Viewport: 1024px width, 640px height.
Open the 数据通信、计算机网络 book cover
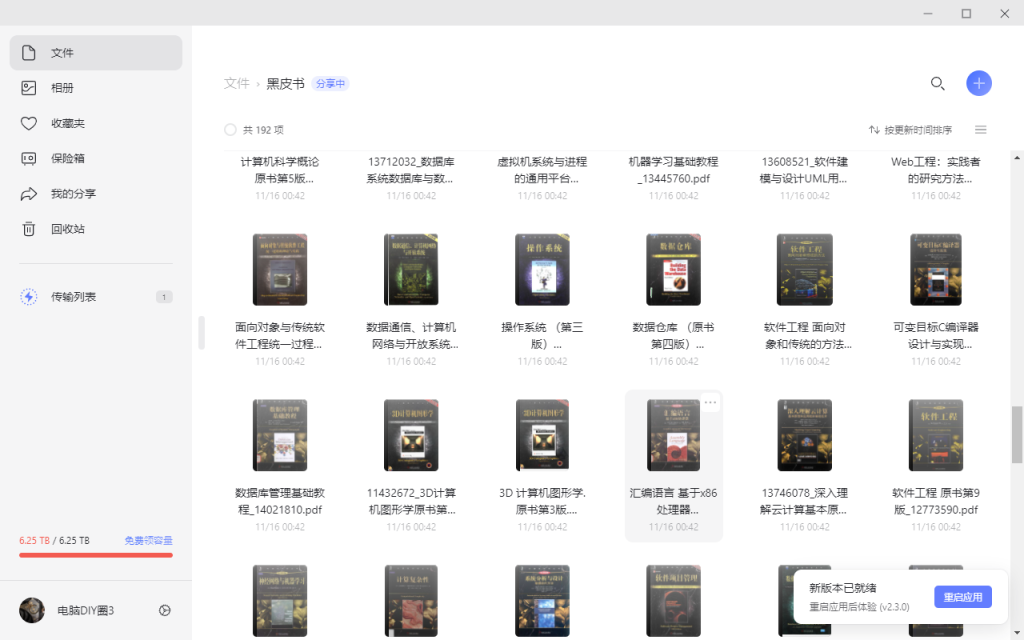coord(411,270)
